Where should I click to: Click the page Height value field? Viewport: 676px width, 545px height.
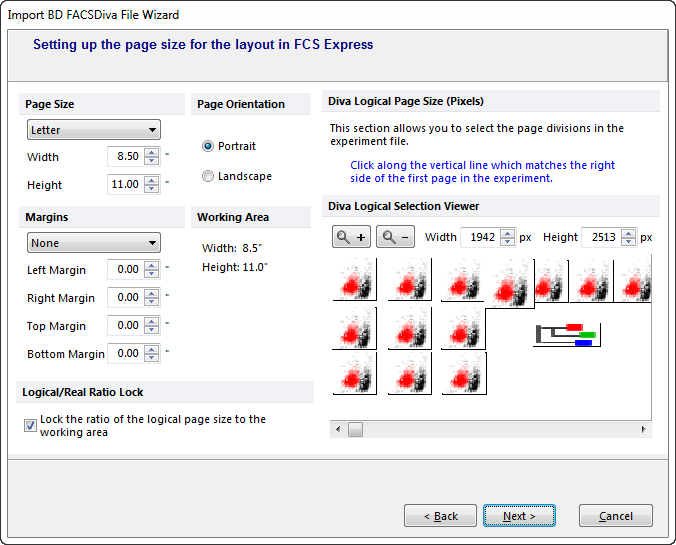(125, 185)
